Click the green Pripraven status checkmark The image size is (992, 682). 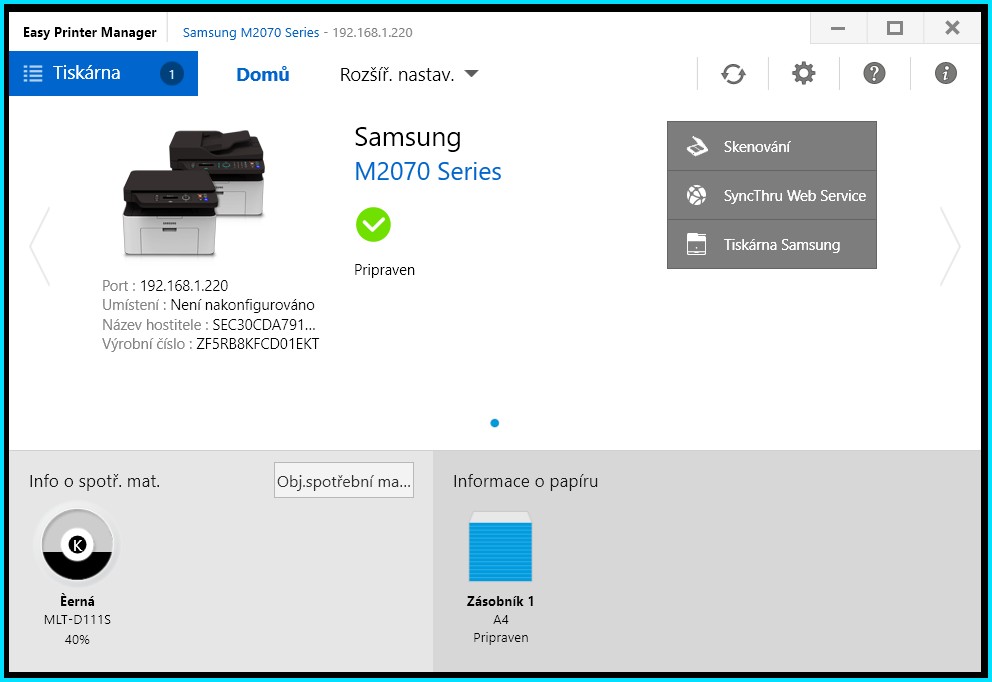pos(373,225)
